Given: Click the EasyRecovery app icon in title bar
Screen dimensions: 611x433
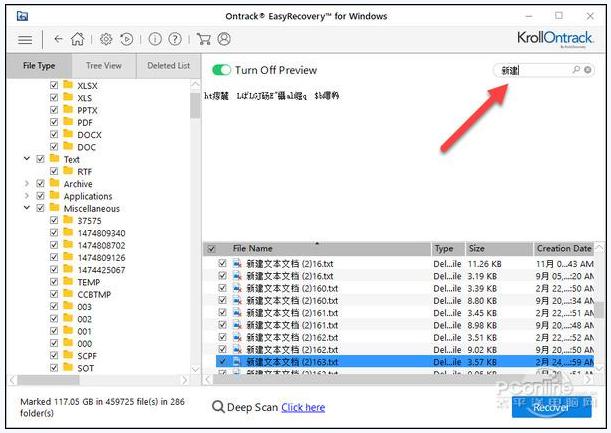Looking at the screenshot, I should click(23, 16).
